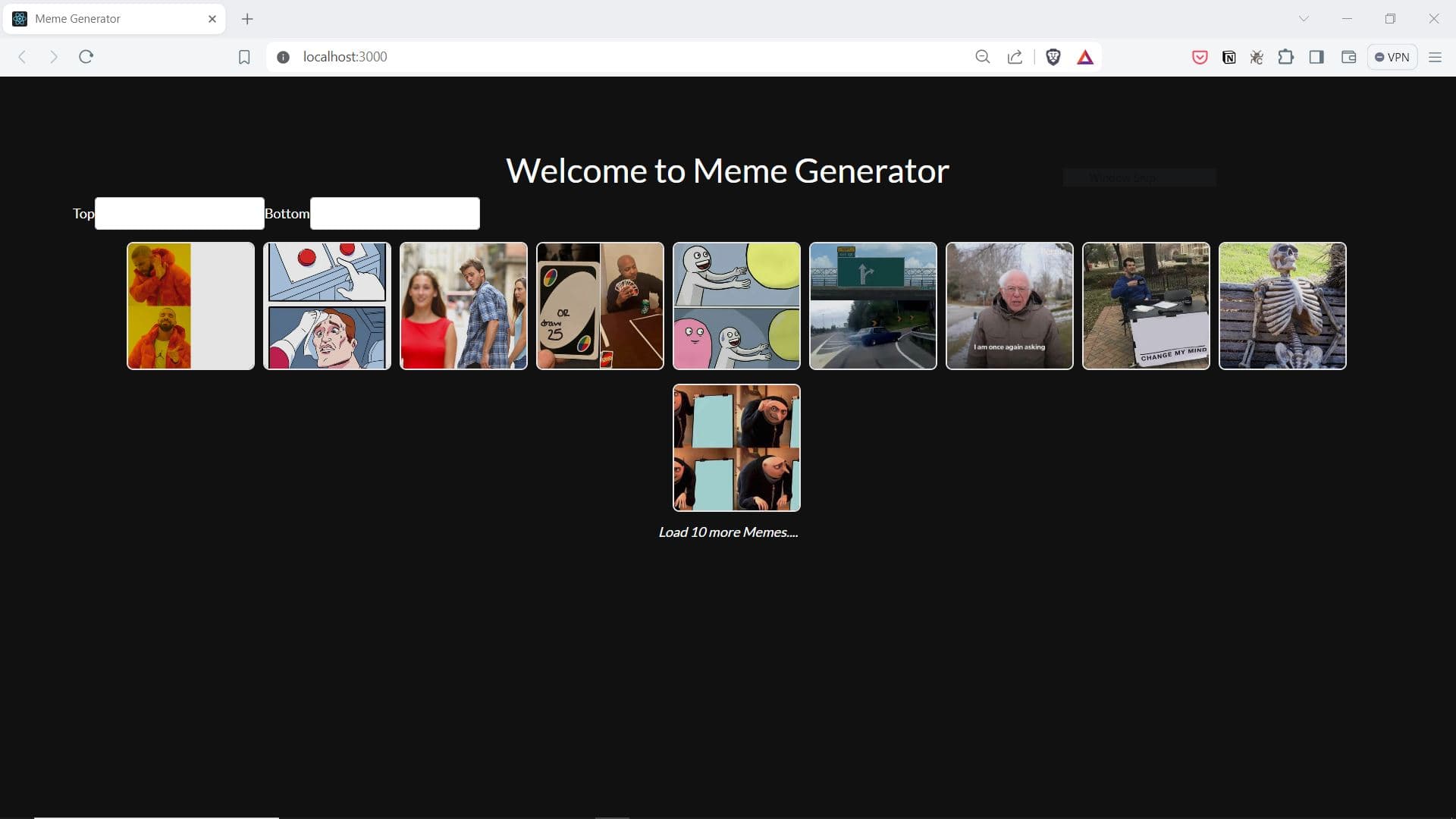Focus the Bottom text input field
The height and width of the screenshot is (819, 1456).
pyautogui.click(x=395, y=213)
